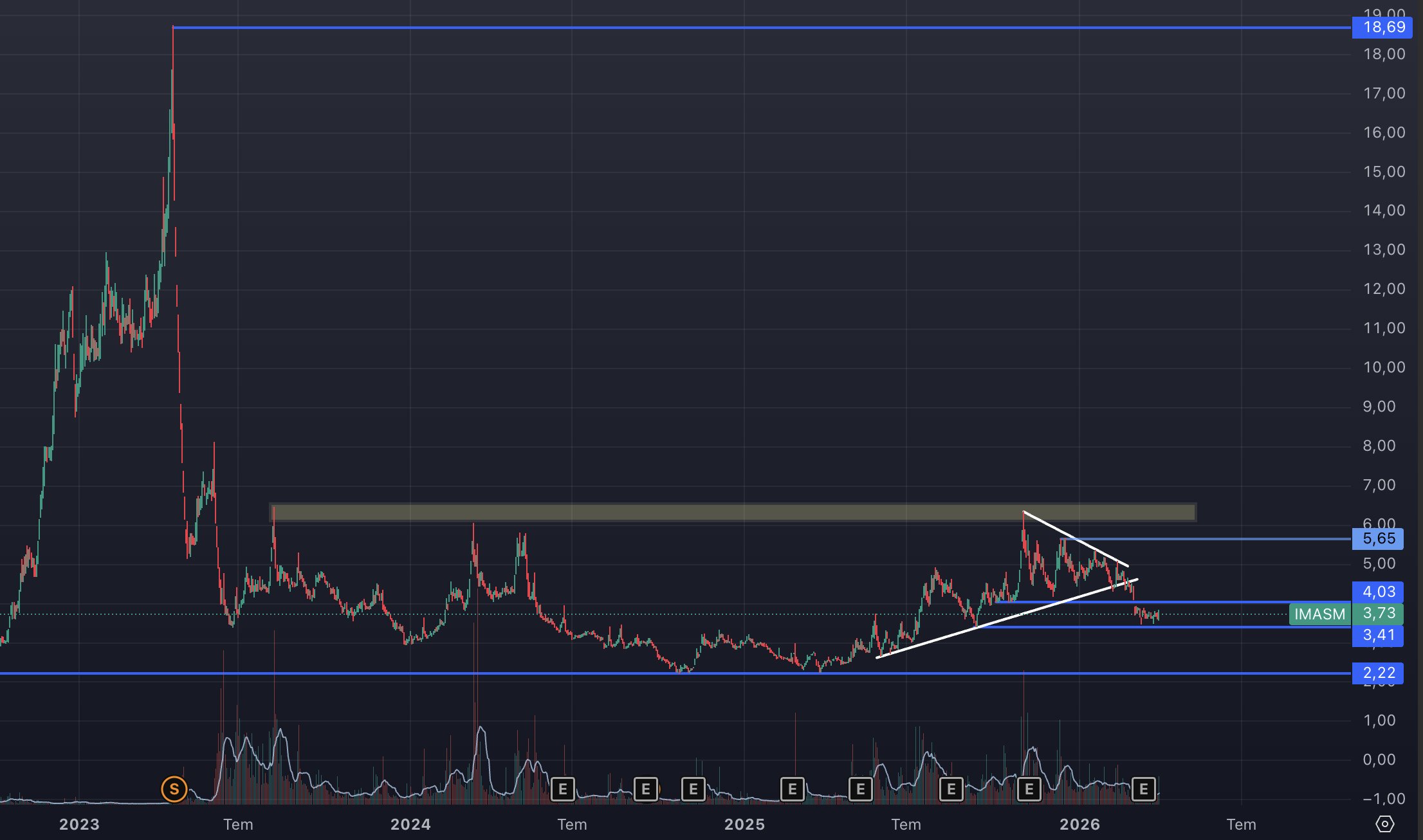Image resolution: width=1423 pixels, height=840 pixels.
Task: Click the 10,00 value on price scale
Action: pos(1384,367)
